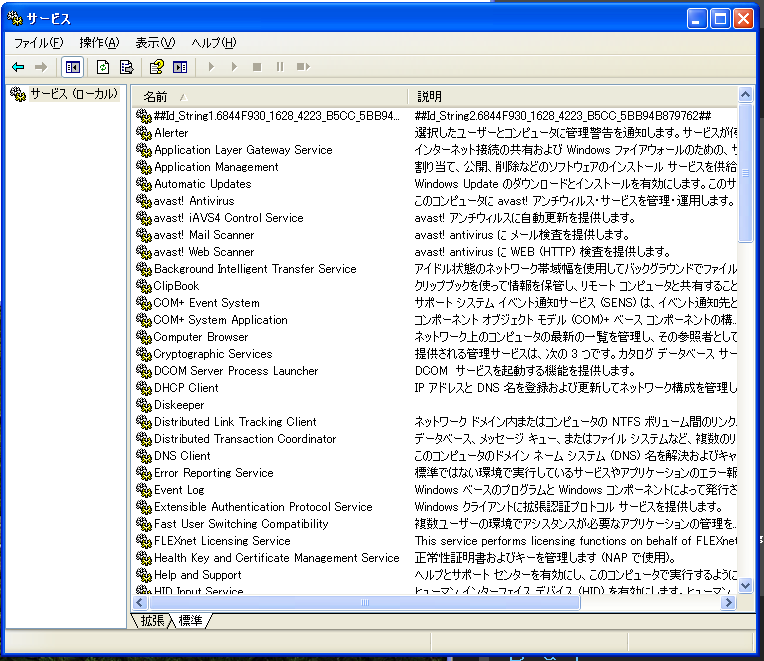764x661 pixels.
Task: Select Application Layer Gateway Service
Action: pos(243,150)
